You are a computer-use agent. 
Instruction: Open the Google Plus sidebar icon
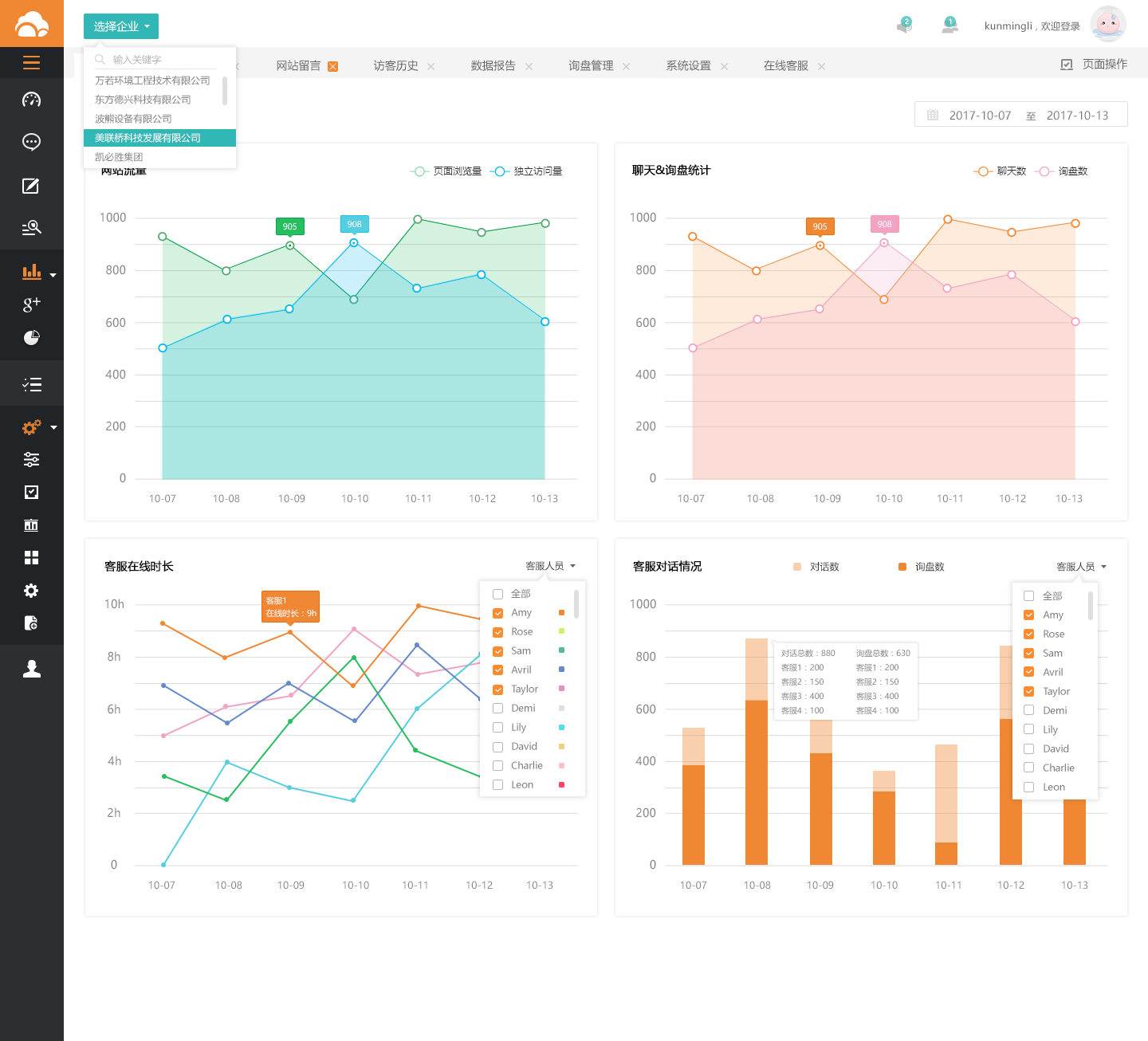point(32,304)
